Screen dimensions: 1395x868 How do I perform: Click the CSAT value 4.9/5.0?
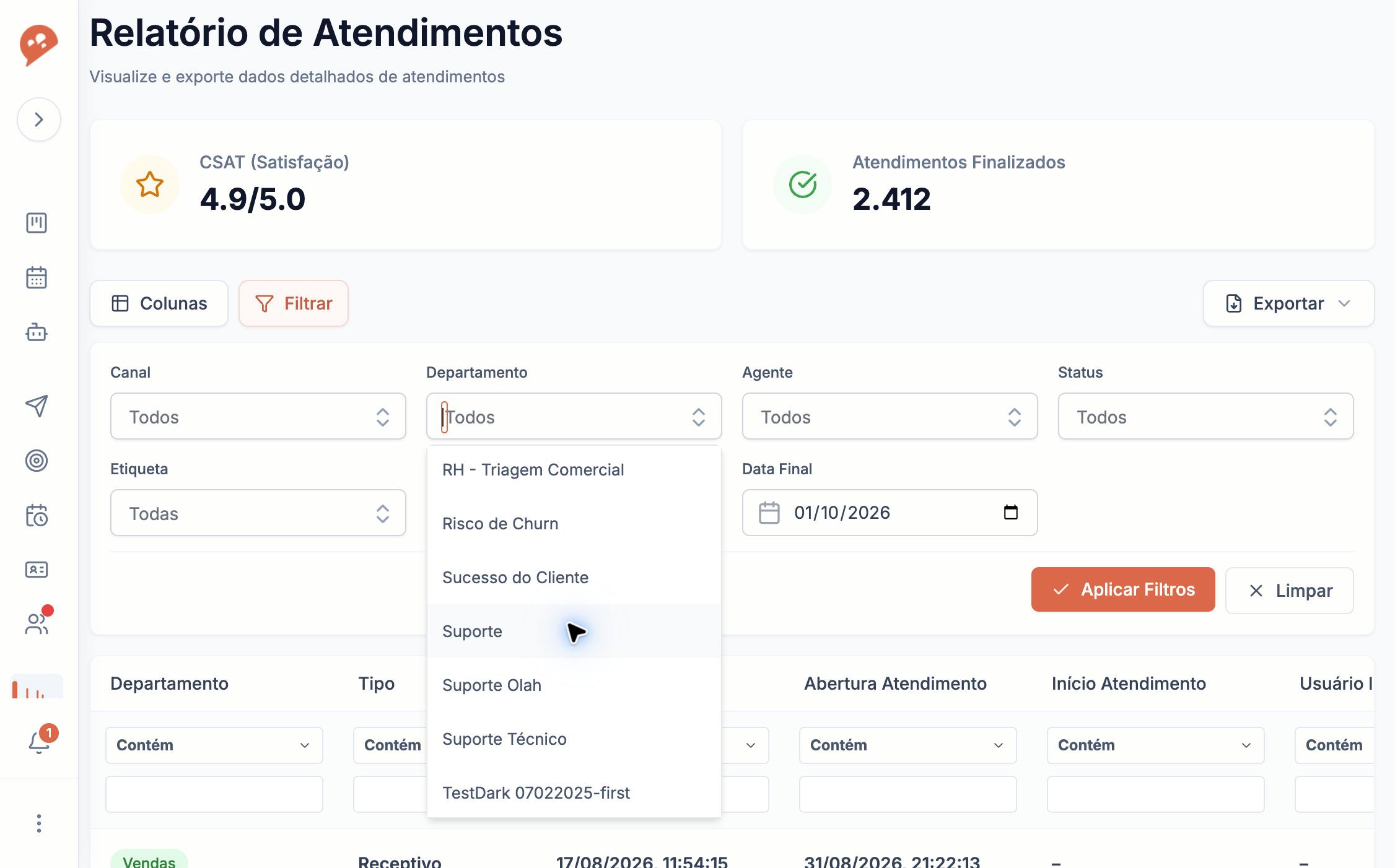[253, 199]
